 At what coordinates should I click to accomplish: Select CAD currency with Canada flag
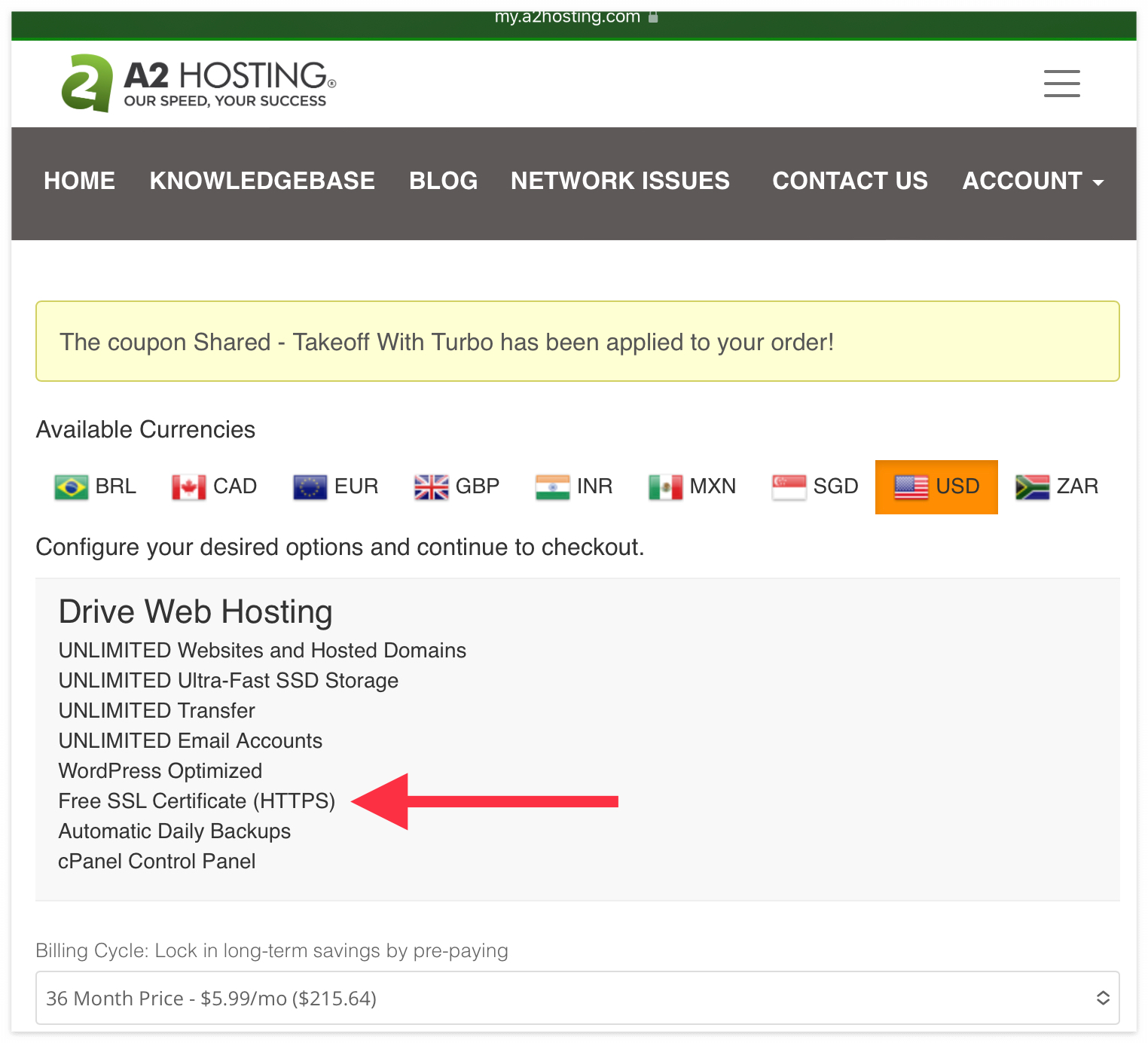pos(215,486)
